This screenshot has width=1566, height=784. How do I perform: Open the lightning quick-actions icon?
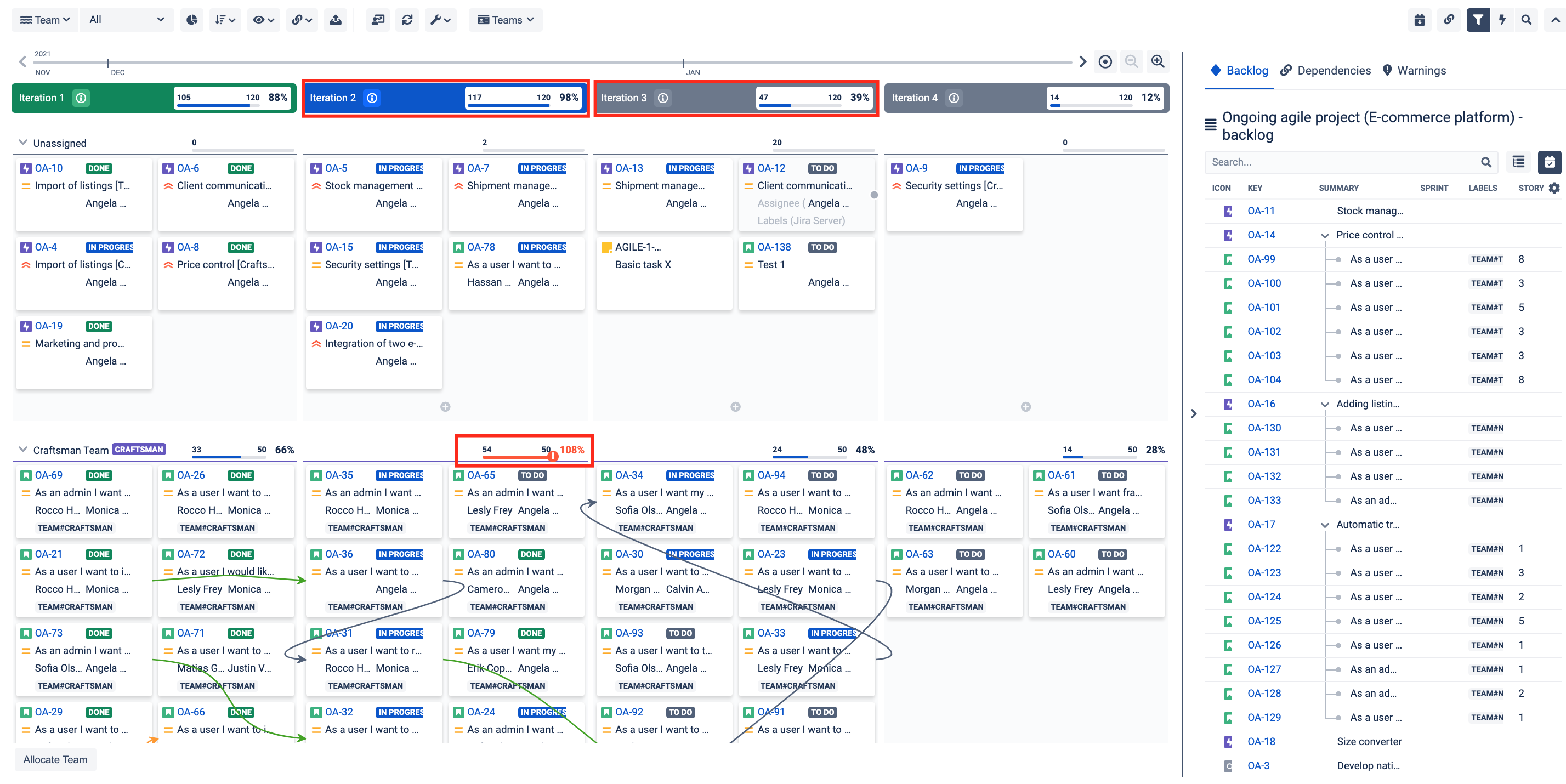1502,19
